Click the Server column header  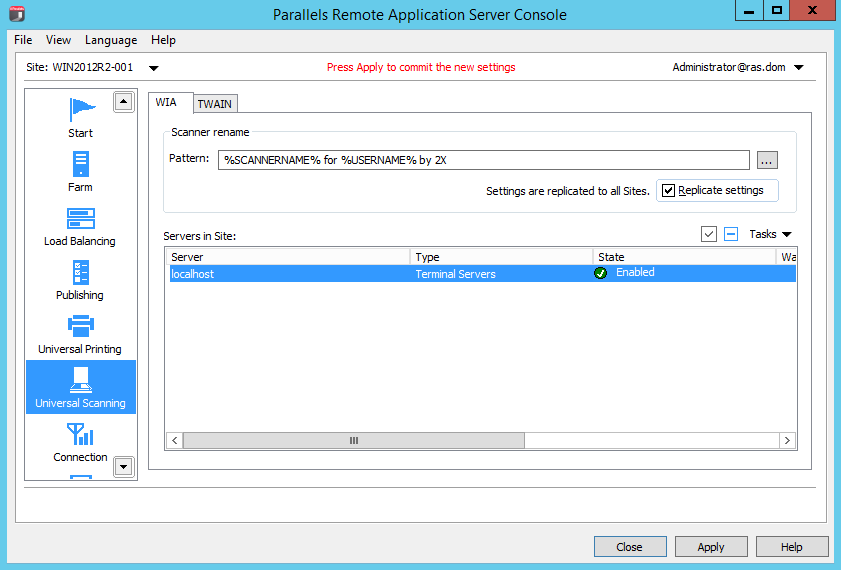pyautogui.click(x=288, y=257)
